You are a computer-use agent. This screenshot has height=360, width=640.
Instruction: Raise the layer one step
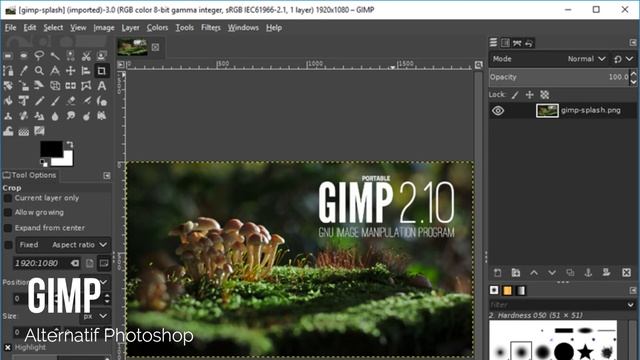pyautogui.click(x=534, y=273)
